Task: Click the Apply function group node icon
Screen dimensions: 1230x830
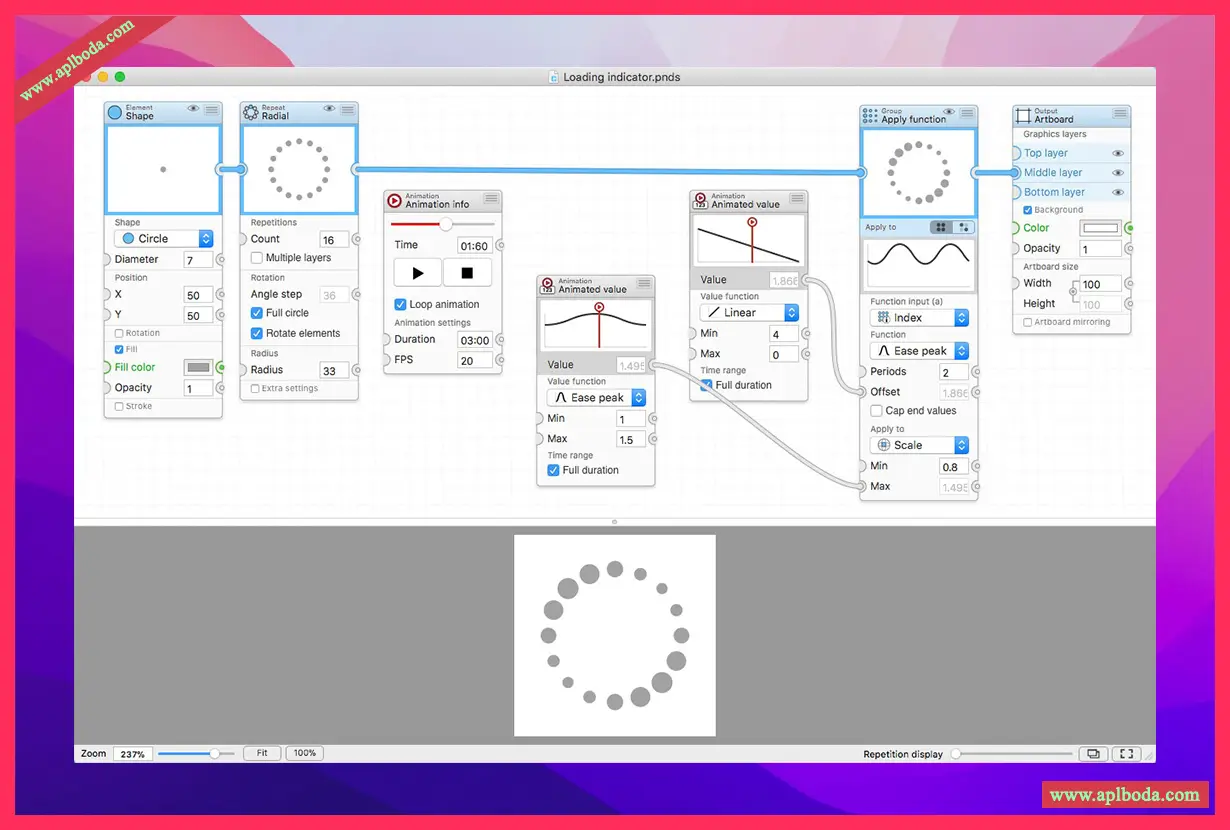Action: [870, 115]
